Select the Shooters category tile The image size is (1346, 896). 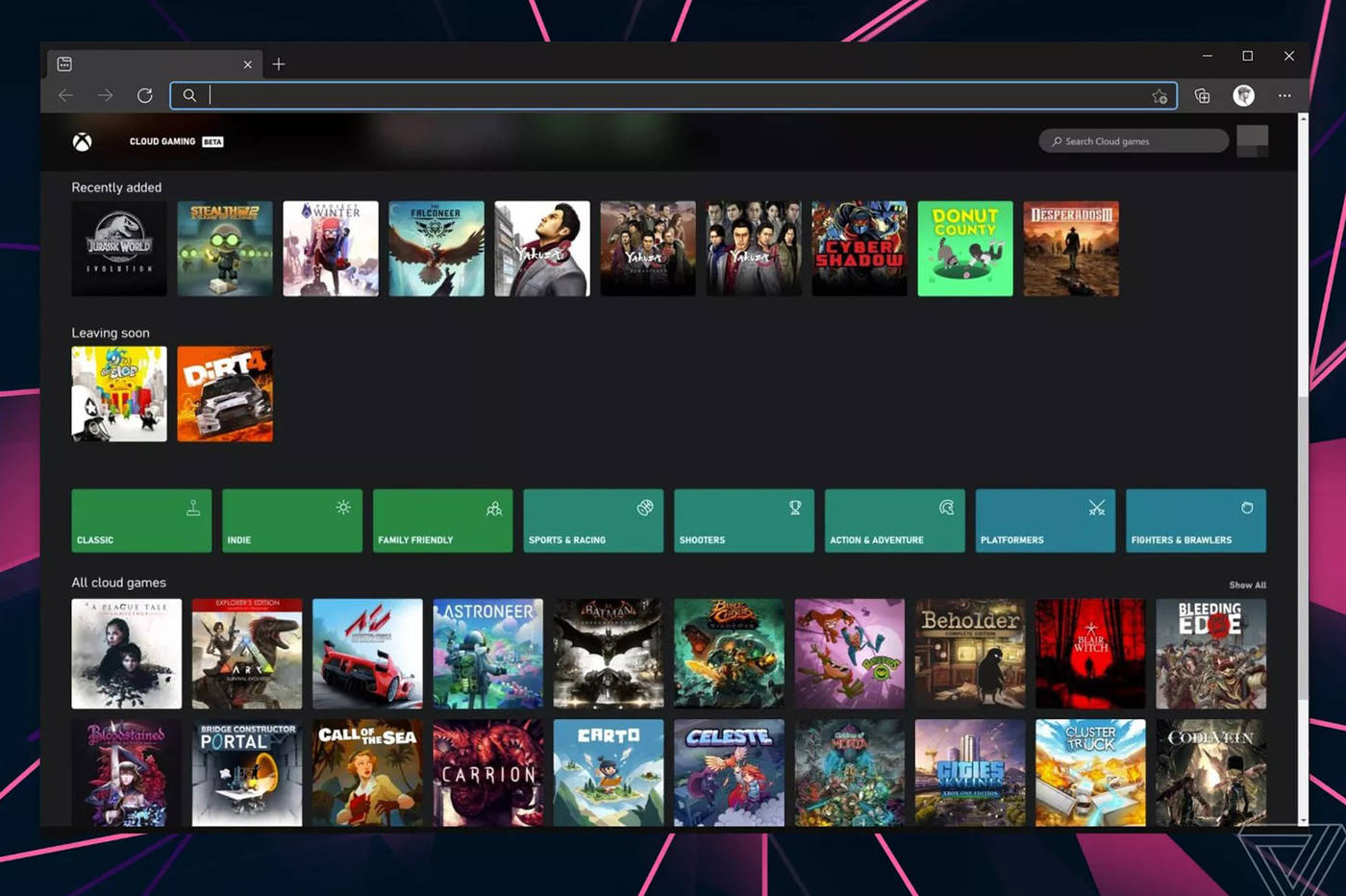click(x=744, y=521)
